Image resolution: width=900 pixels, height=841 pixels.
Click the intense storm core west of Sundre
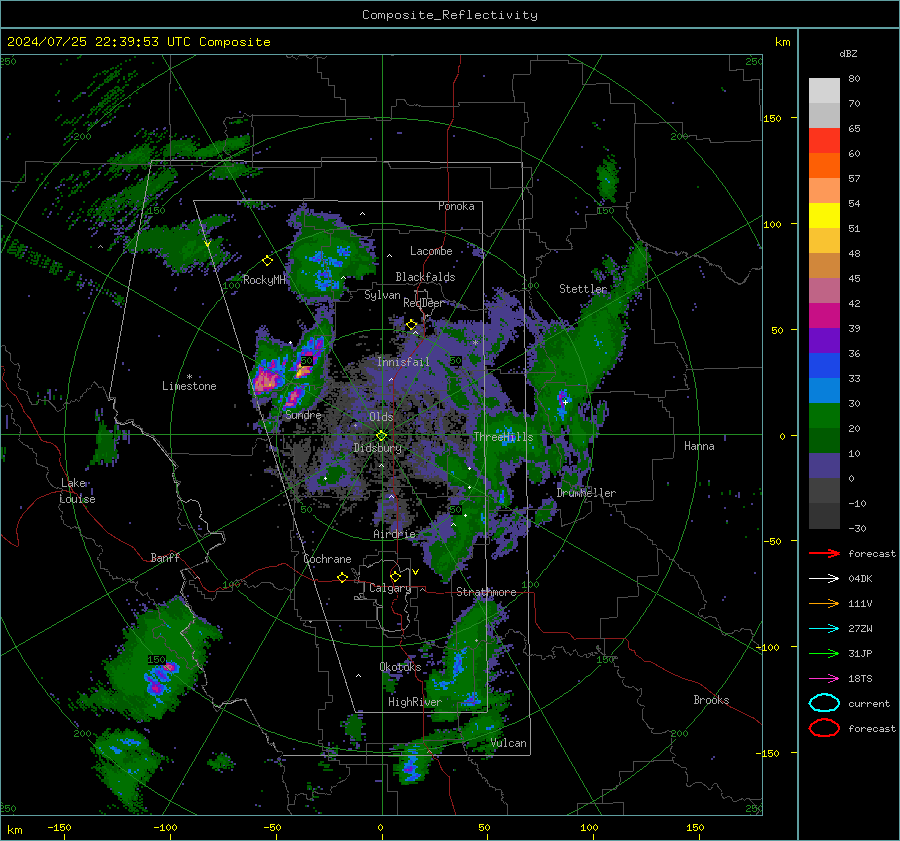tap(266, 380)
